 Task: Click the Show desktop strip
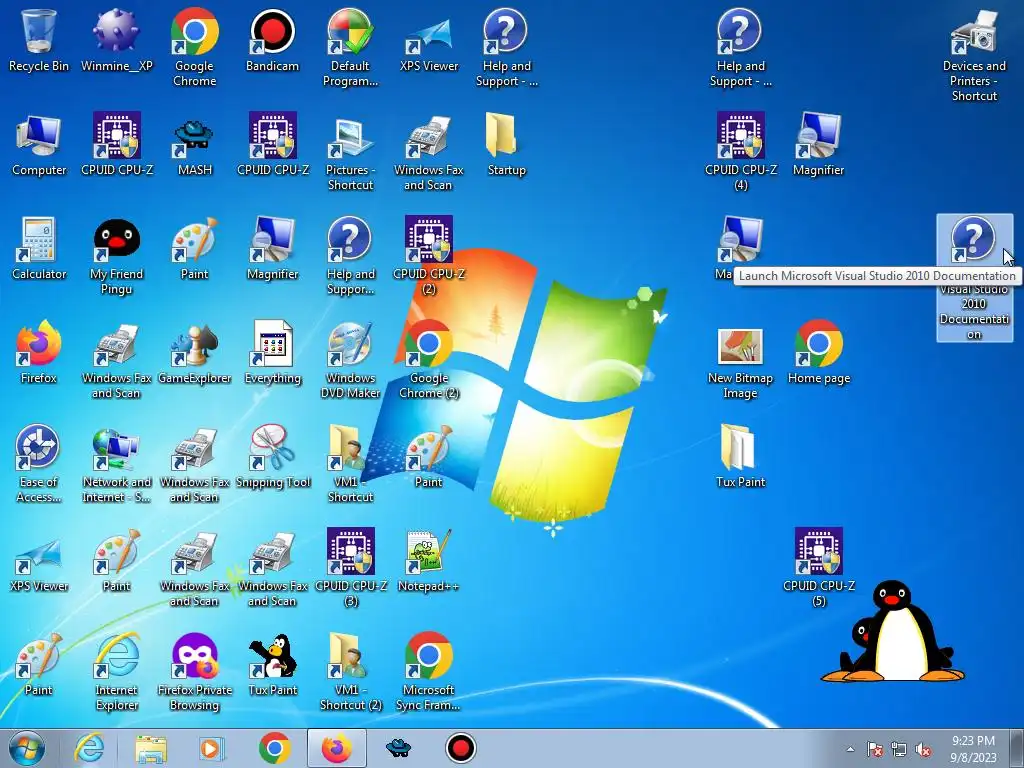1018,748
